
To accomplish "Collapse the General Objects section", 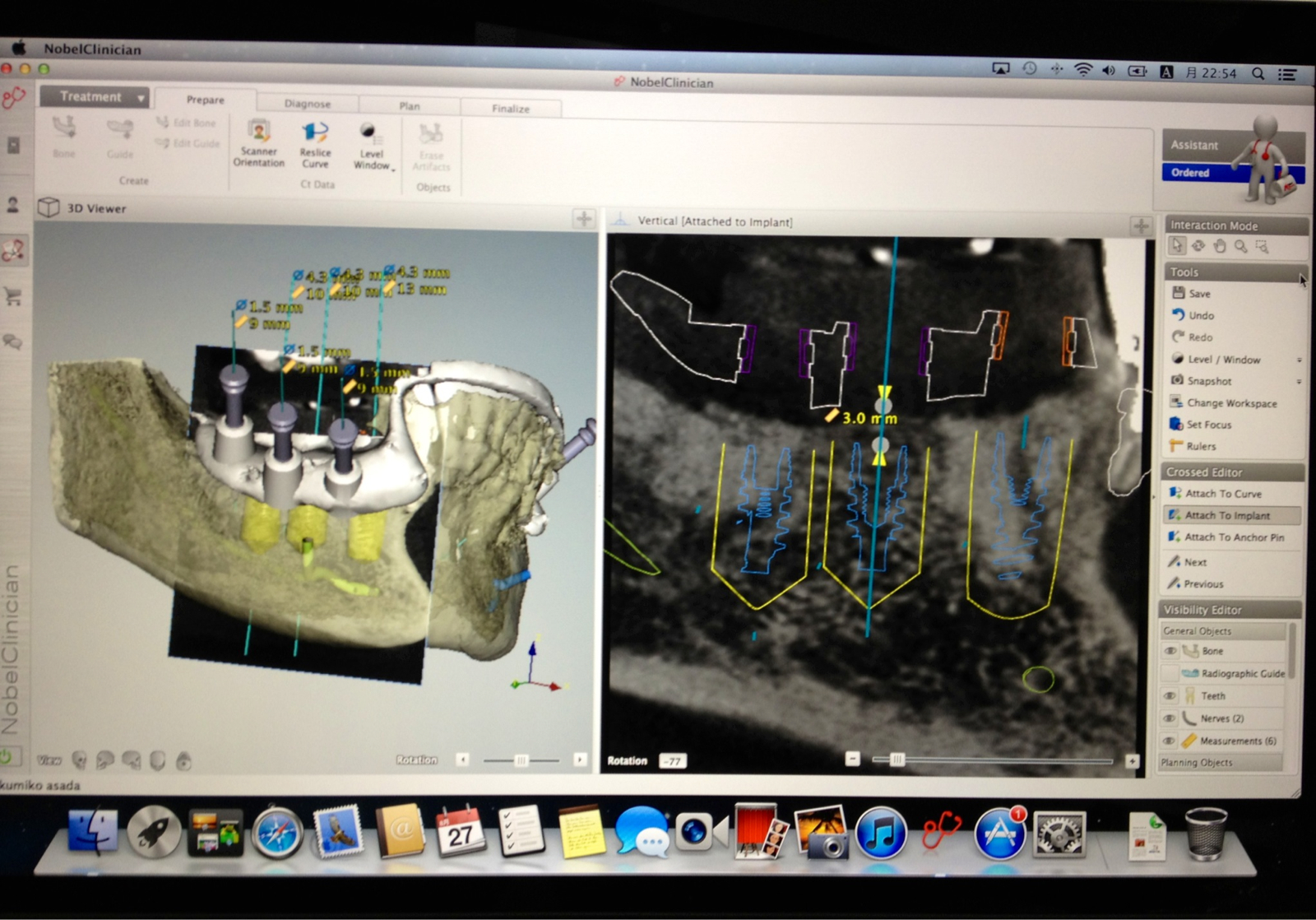I will pyautogui.click(x=1222, y=630).
